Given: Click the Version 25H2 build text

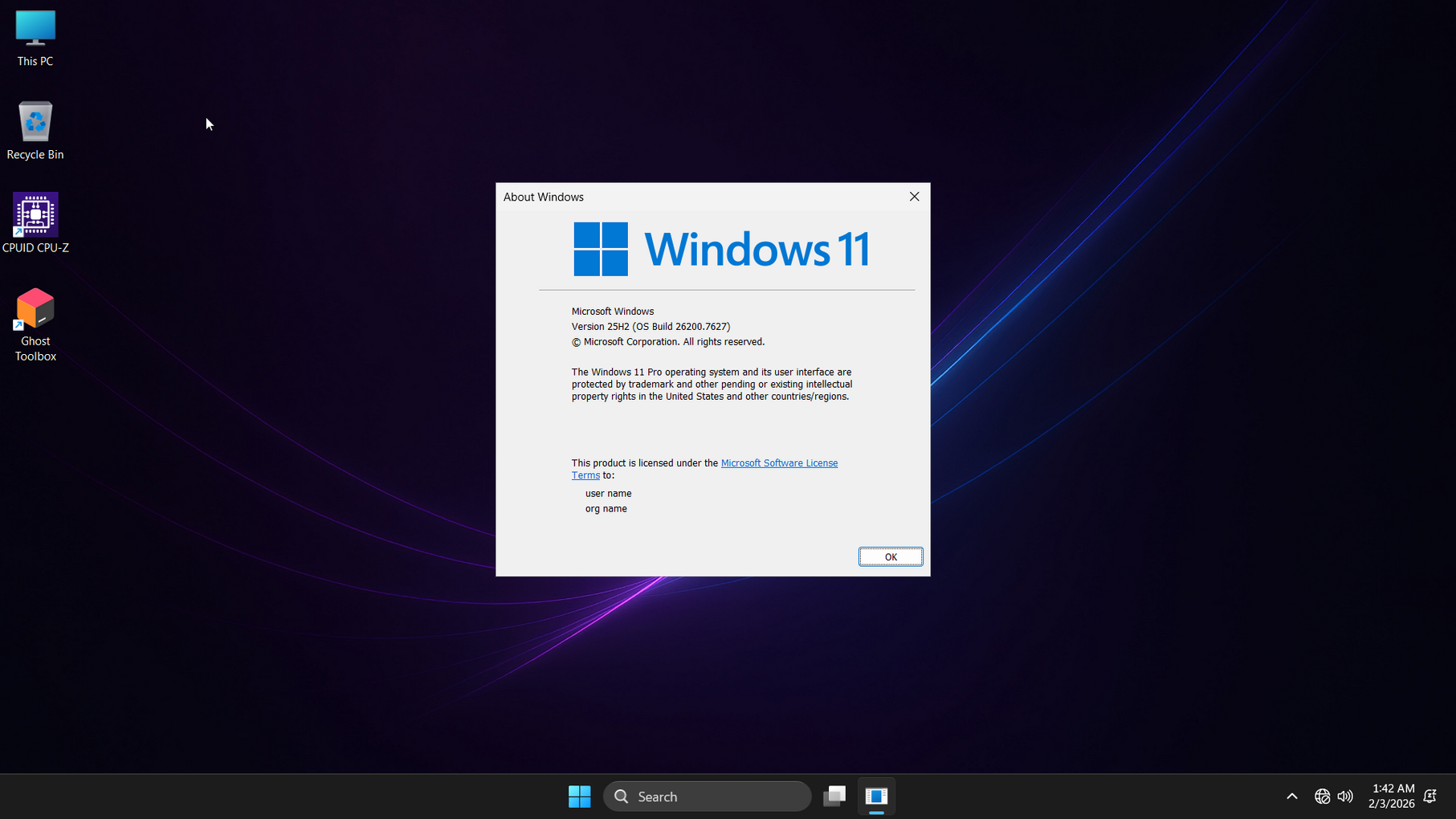Looking at the screenshot, I should [651, 327].
